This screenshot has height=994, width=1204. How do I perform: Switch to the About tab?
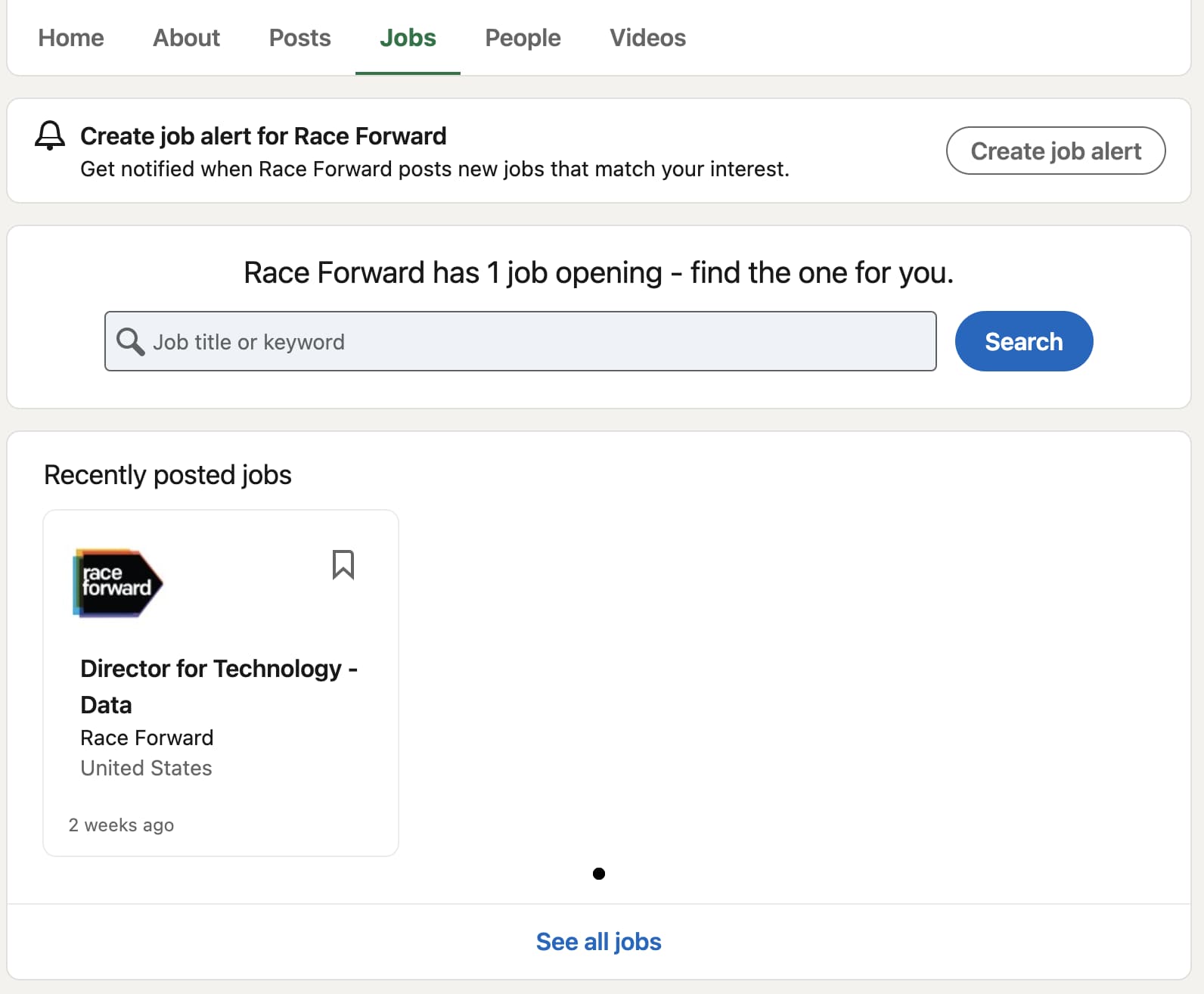click(186, 38)
